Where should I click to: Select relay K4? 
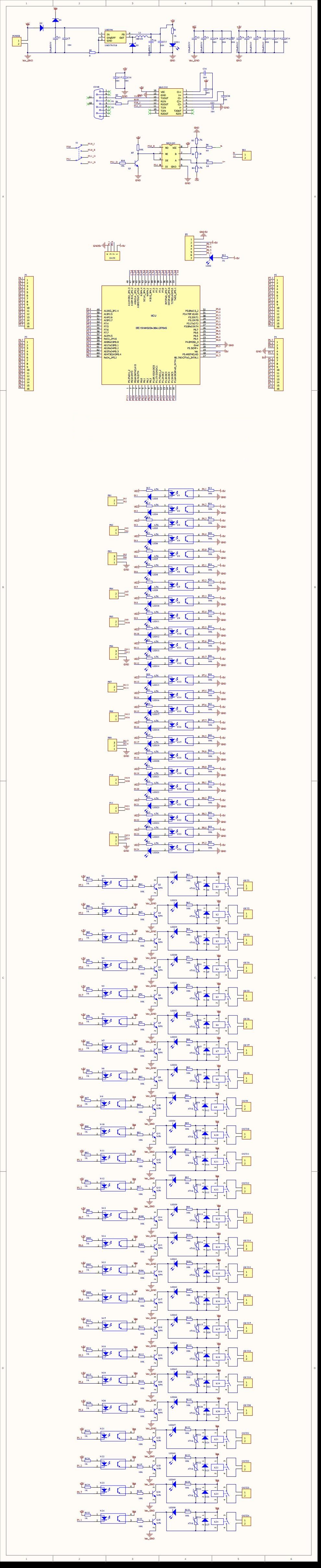[x=218, y=969]
